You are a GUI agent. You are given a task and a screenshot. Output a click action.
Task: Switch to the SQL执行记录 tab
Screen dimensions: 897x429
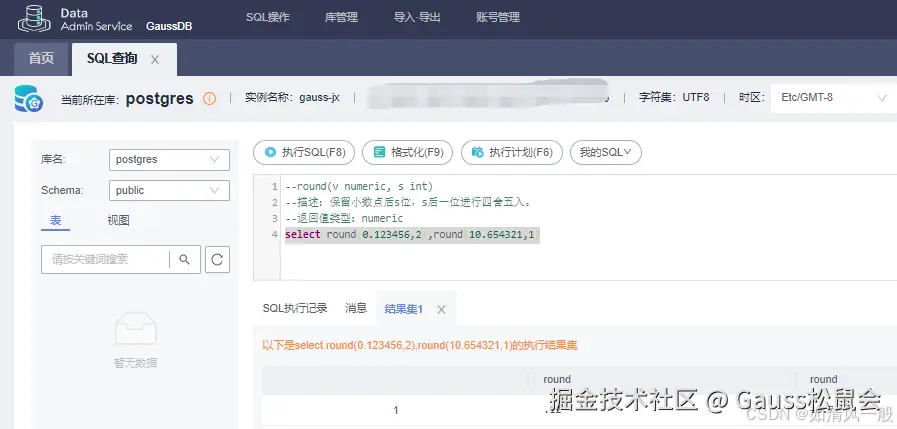coord(295,308)
